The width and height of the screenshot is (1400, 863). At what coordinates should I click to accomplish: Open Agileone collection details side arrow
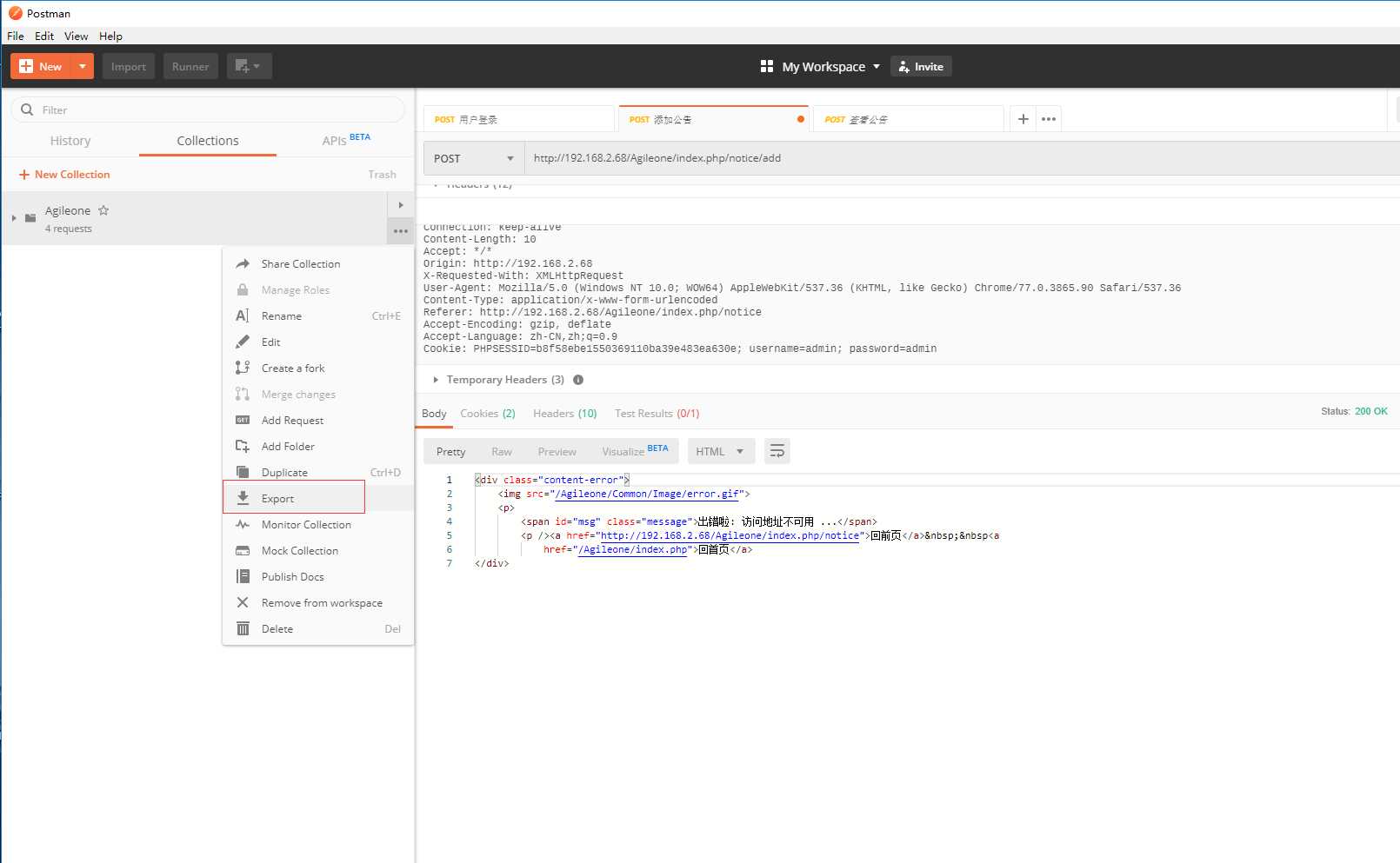(400, 205)
